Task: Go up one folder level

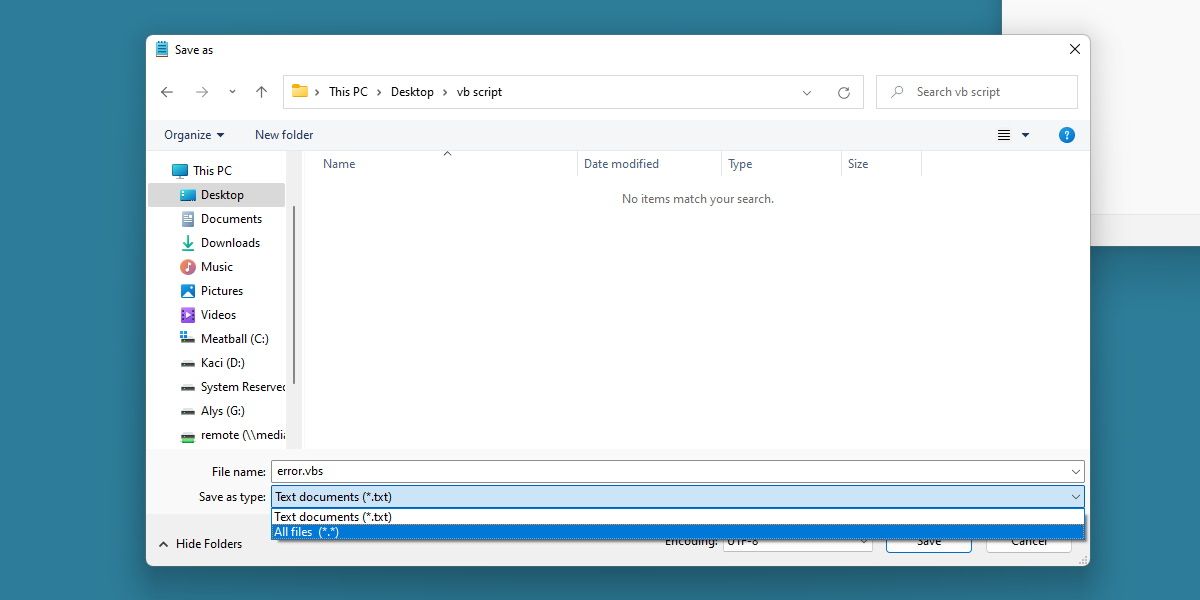Action: tap(261, 92)
